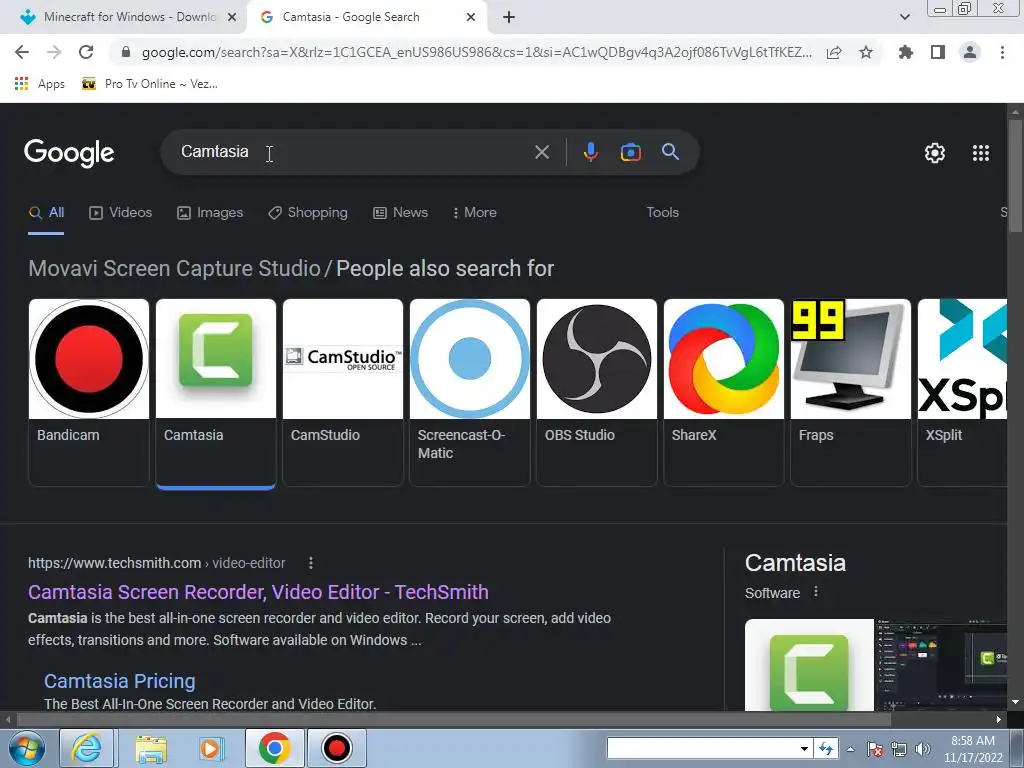Share this page from the address bar
The width and height of the screenshot is (1024, 768).
[834, 53]
